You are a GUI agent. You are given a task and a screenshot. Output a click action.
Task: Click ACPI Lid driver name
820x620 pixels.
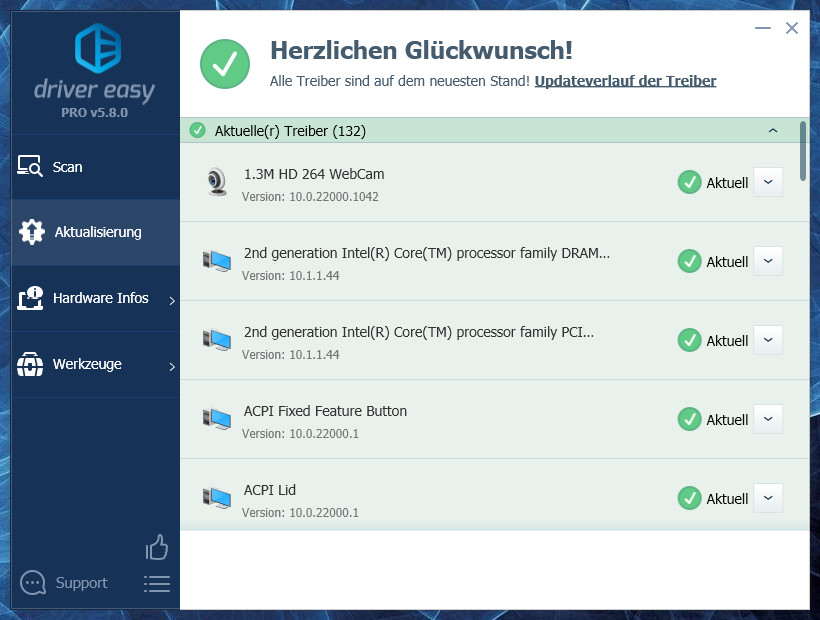270,490
